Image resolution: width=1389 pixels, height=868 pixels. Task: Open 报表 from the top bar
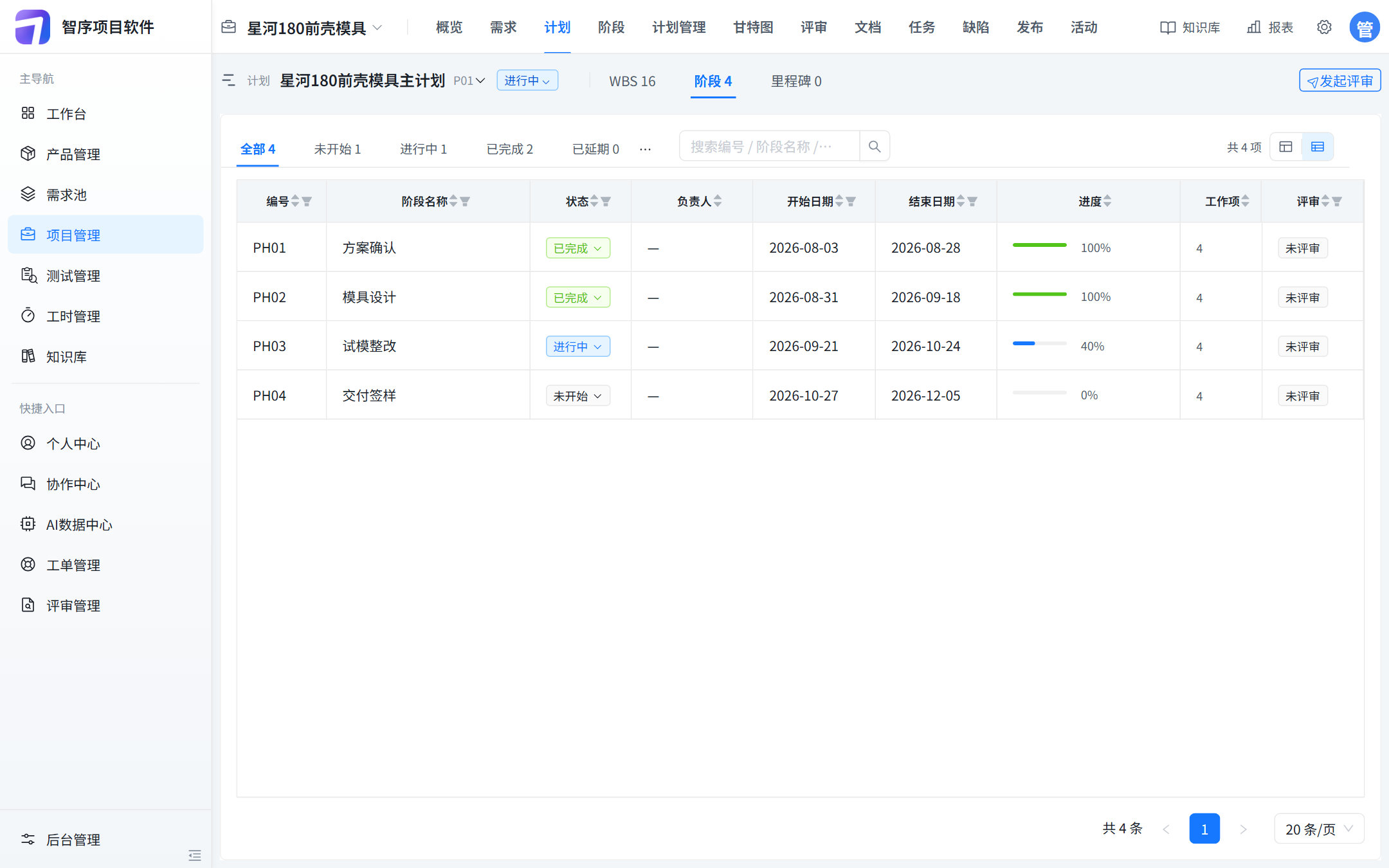1270,28
